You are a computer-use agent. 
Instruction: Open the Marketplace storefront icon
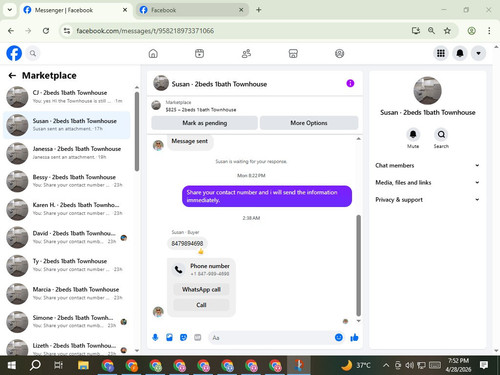(293, 53)
